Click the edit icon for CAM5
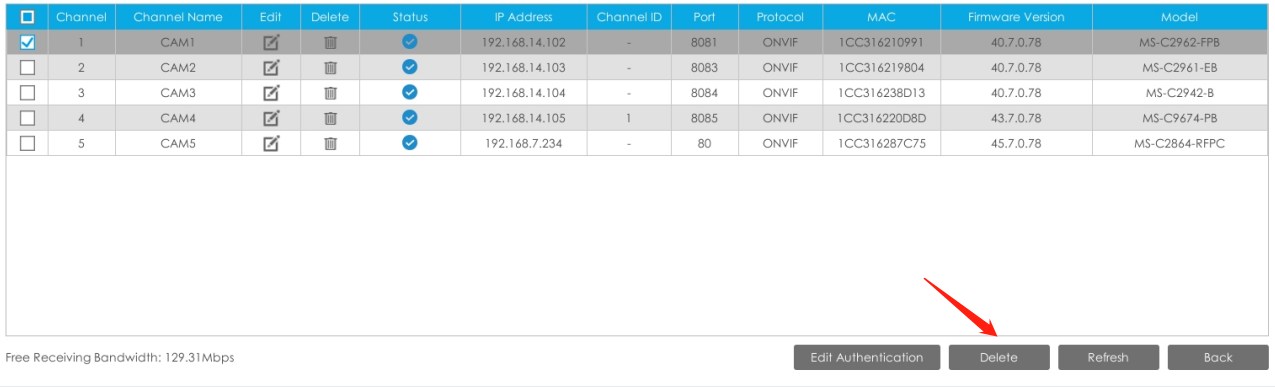This screenshot has height=387, width=1275. (271, 143)
